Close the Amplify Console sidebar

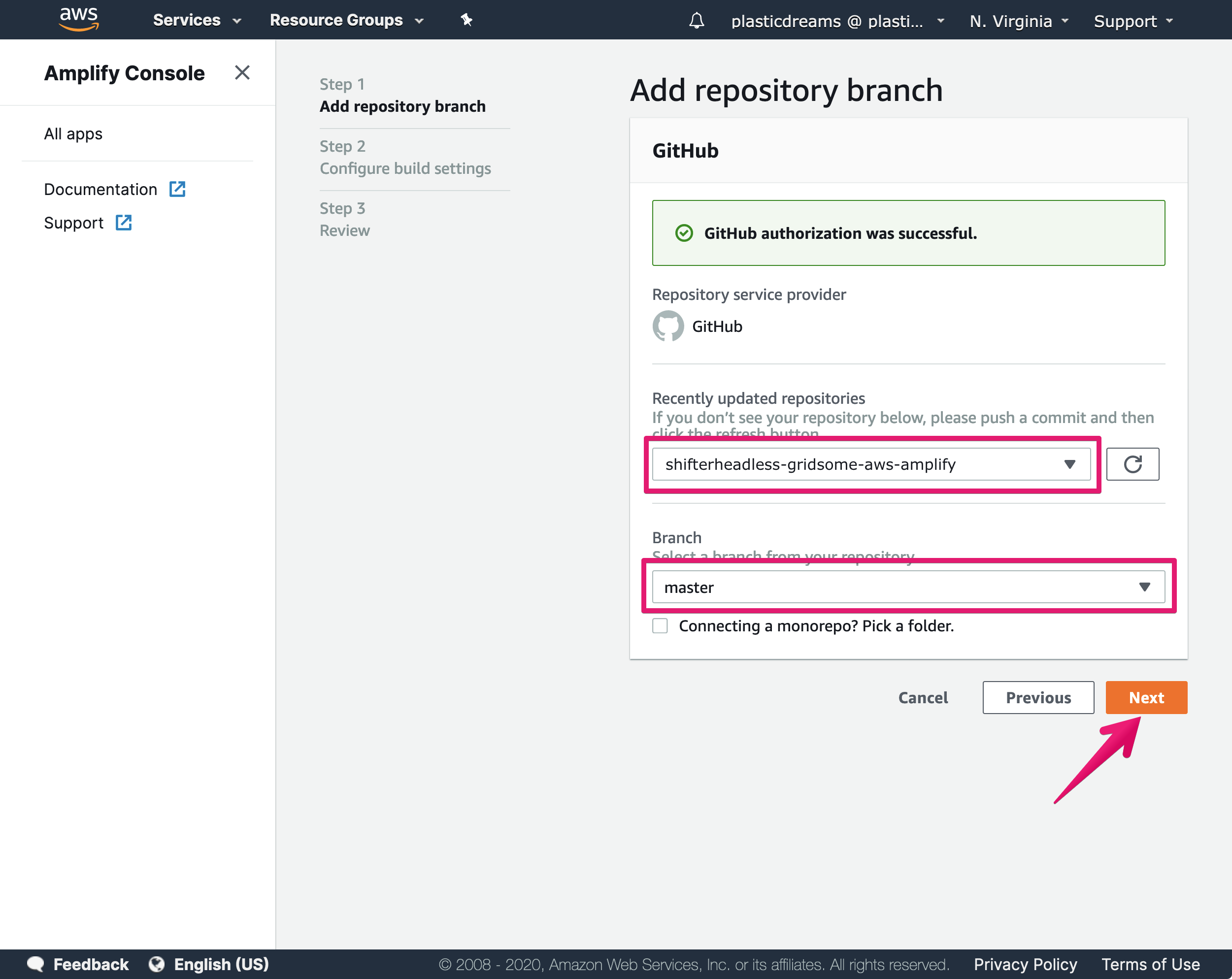[242, 72]
